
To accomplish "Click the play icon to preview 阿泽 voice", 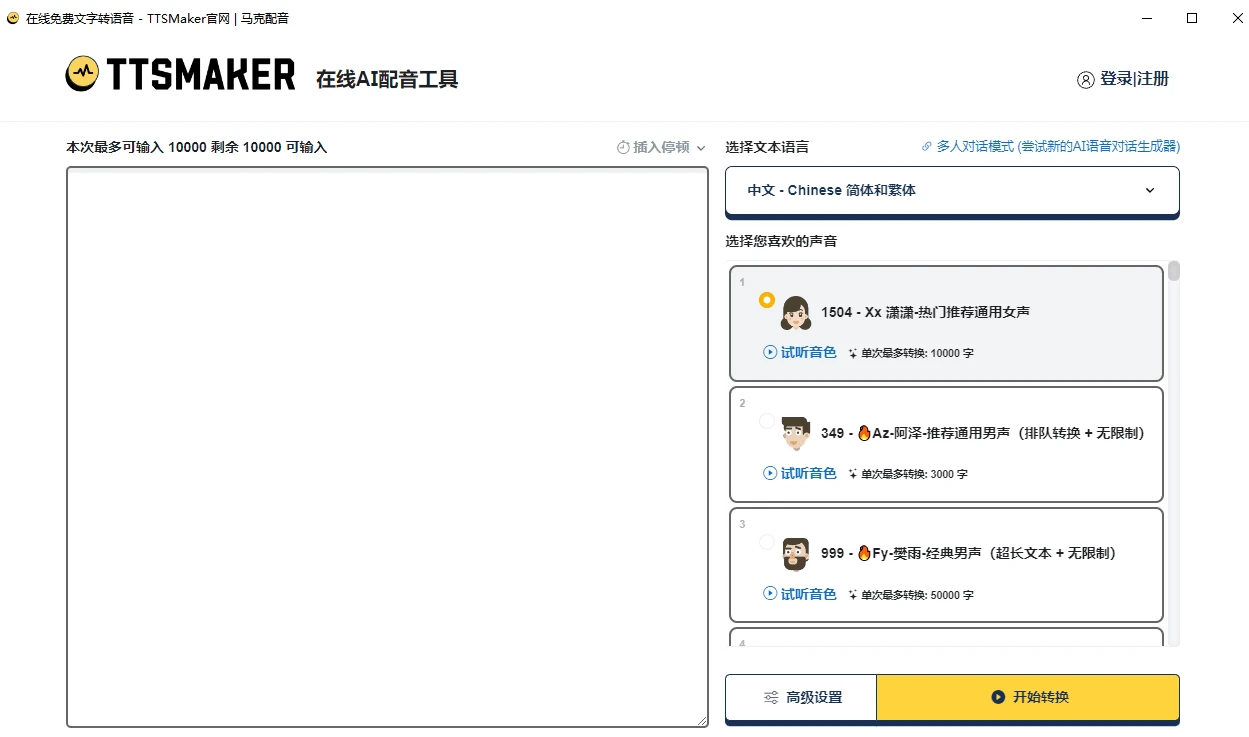I will (768, 473).
